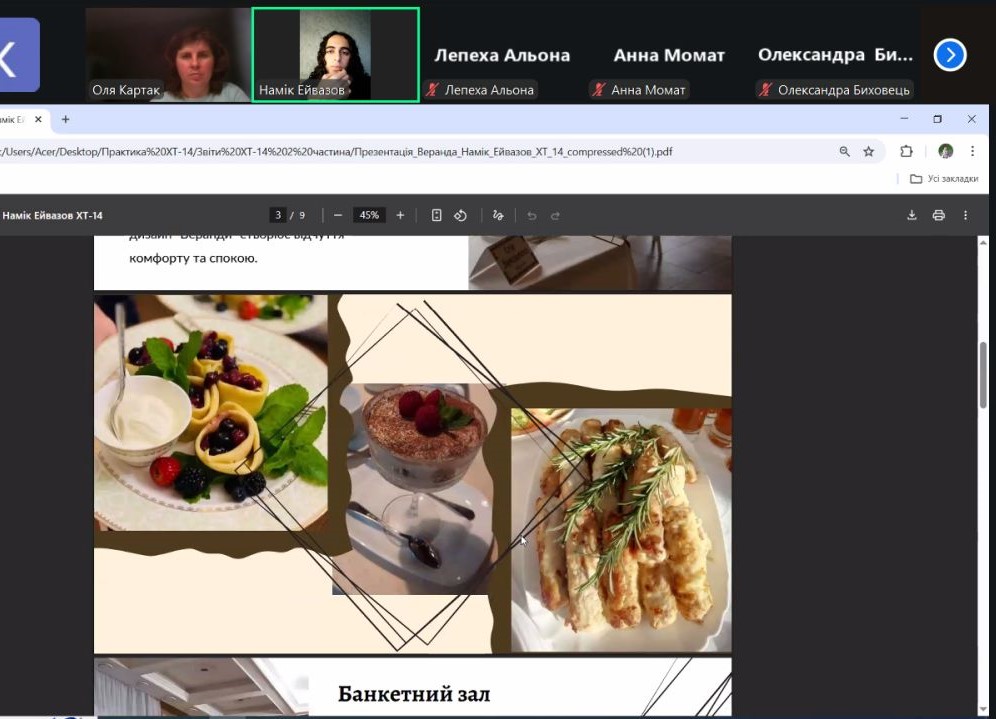Viewport: 996px width, 719px height.
Task: Open the Chrome zoom magnifier icon in address bar
Action: click(x=845, y=152)
